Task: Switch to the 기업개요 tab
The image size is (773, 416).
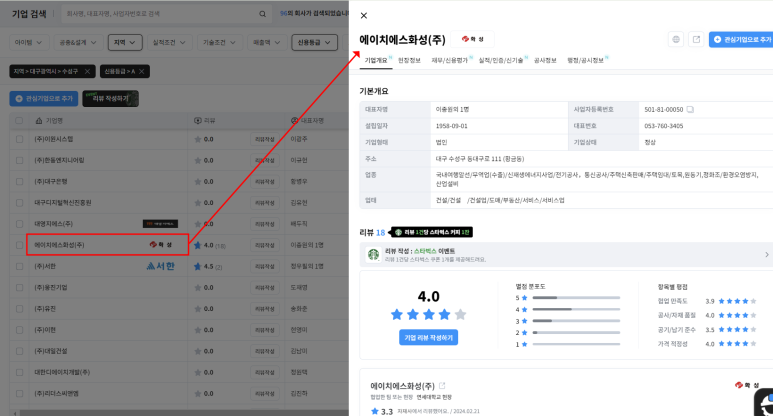Action: pos(376,60)
